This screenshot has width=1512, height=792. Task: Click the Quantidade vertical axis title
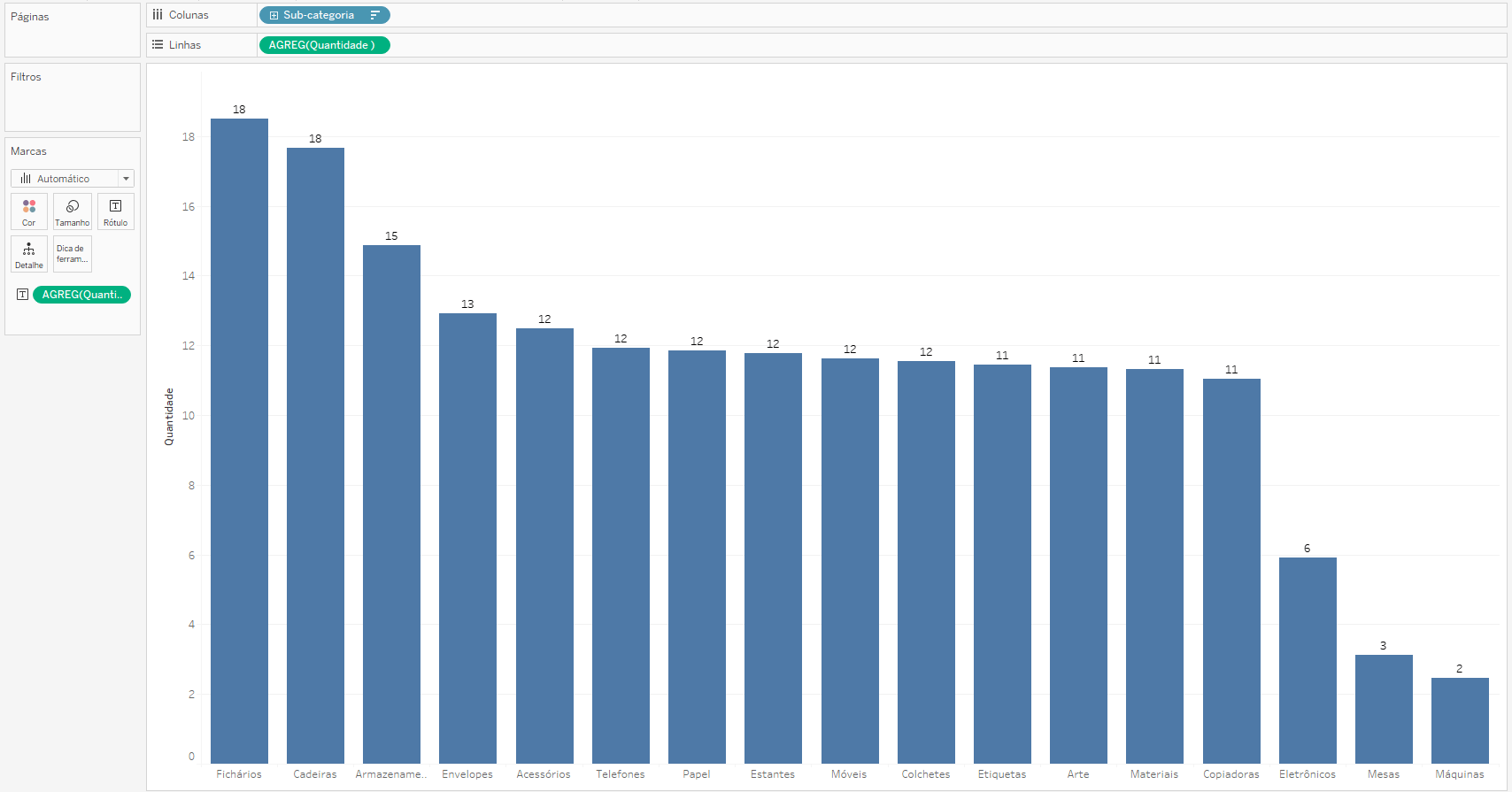pyautogui.click(x=169, y=416)
